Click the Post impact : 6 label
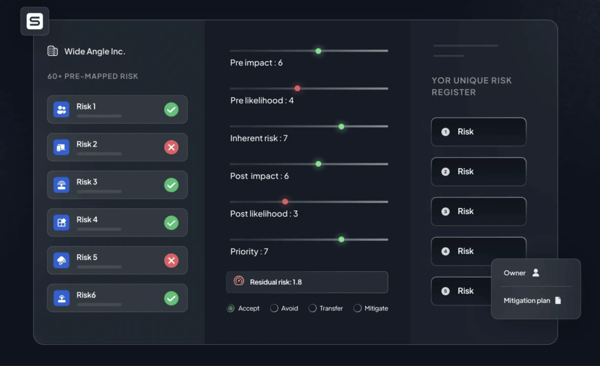The image size is (600, 366). (x=259, y=176)
